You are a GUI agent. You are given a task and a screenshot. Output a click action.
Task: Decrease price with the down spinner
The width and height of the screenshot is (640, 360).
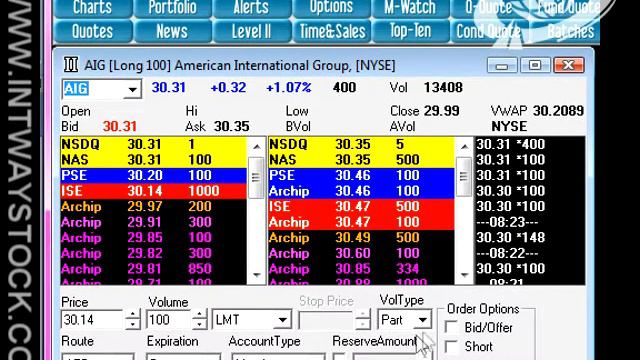coord(132,324)
